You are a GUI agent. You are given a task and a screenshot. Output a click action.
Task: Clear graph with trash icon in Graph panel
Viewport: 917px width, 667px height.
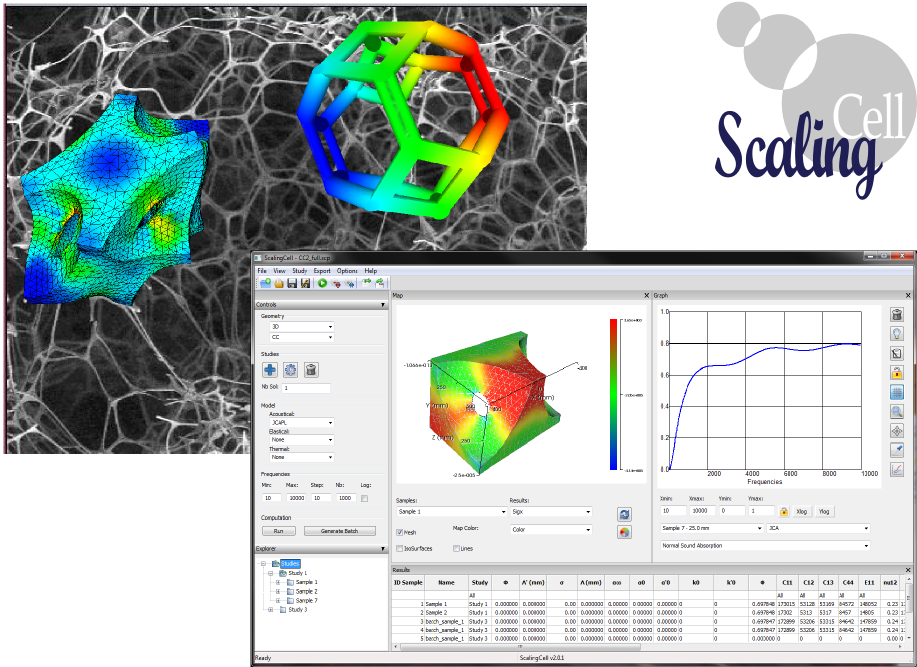click(897, 315)
